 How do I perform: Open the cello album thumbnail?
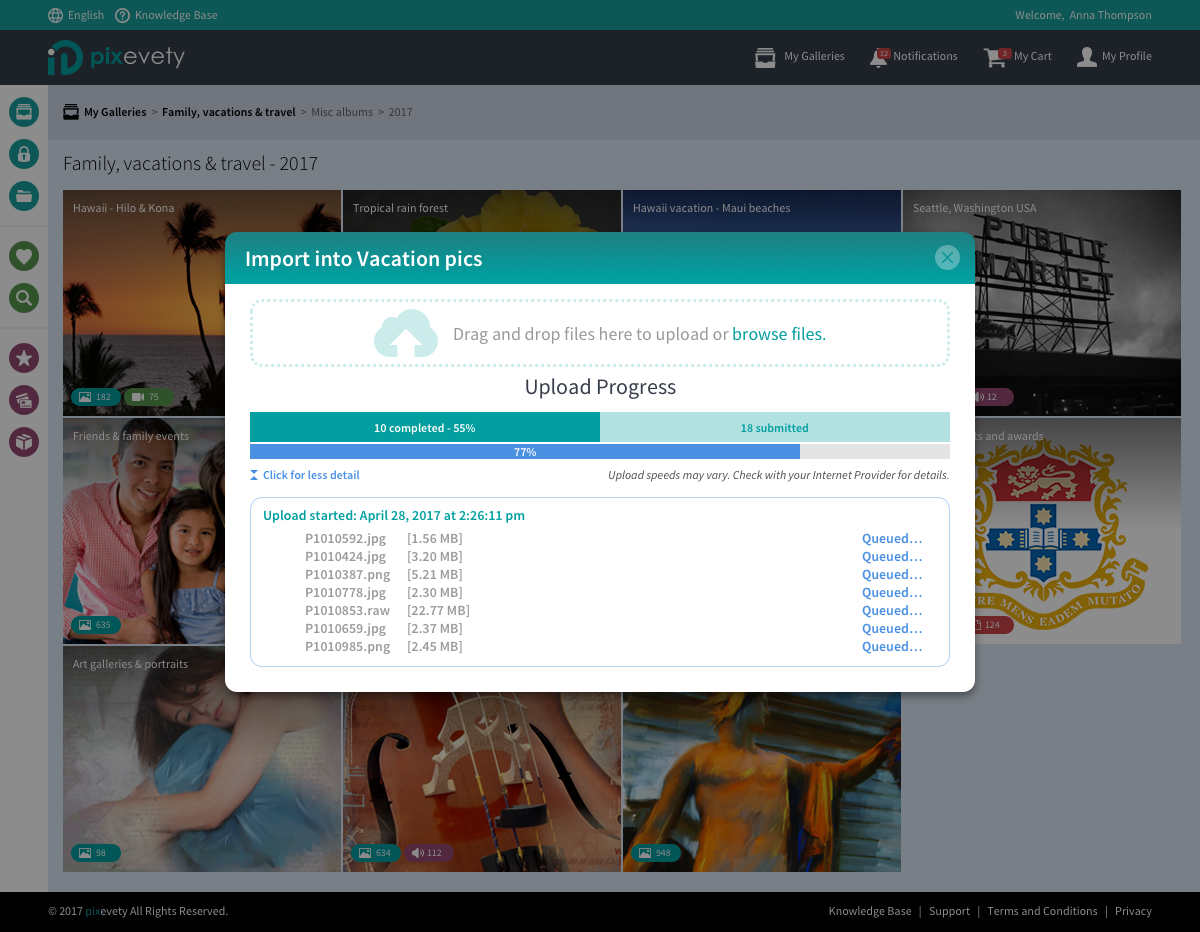[482, 782]
